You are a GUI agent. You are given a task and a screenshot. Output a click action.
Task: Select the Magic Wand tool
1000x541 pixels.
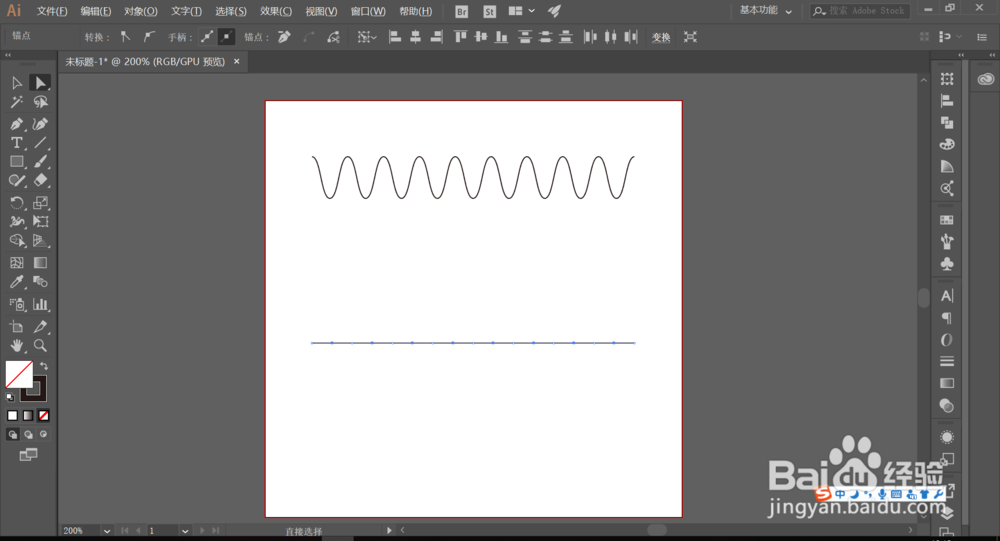coord(17,102)
